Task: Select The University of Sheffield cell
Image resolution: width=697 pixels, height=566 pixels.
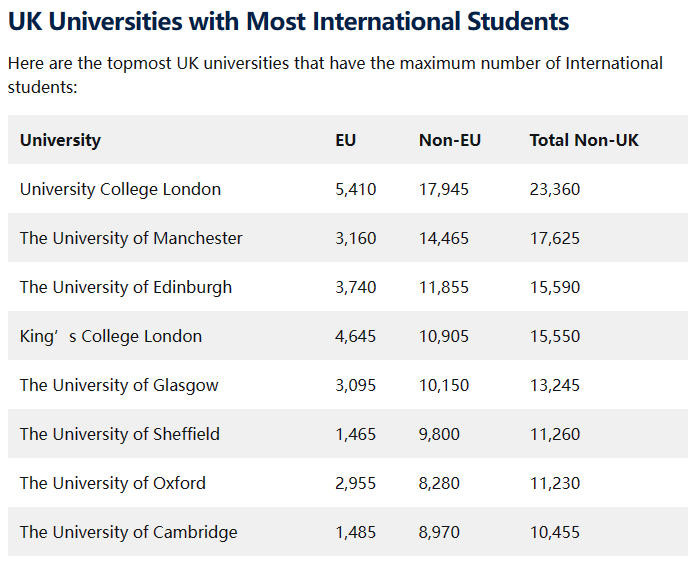Action: click(x=119, y=434)
